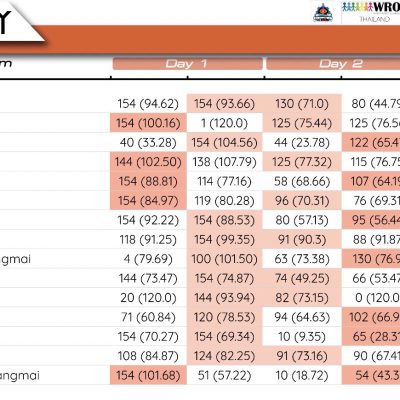Click cell showing 51 (57.22)
400x400 pixels.
[225, 375]
